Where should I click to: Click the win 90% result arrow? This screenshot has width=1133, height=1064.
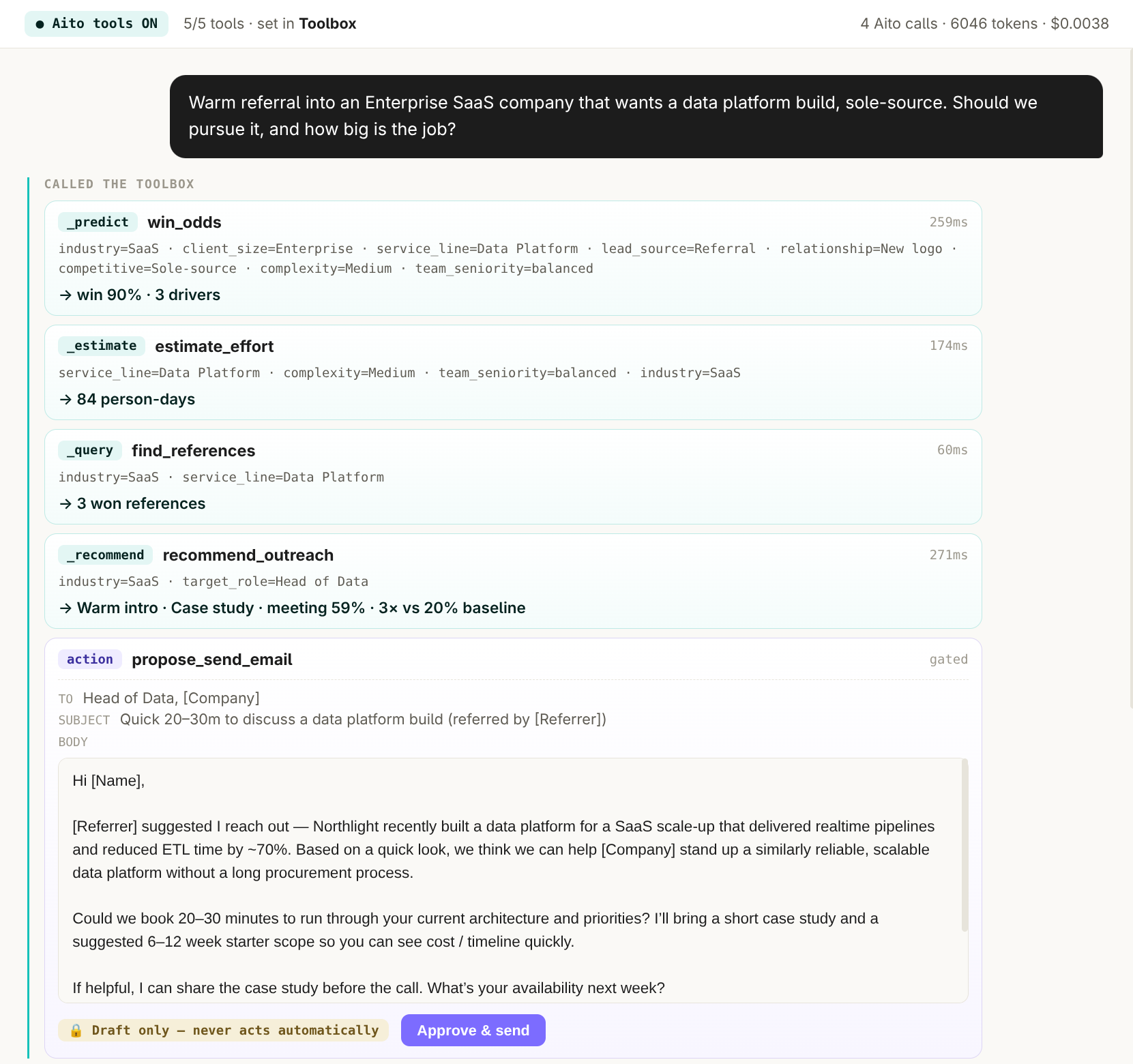click(x=65, y=295)
